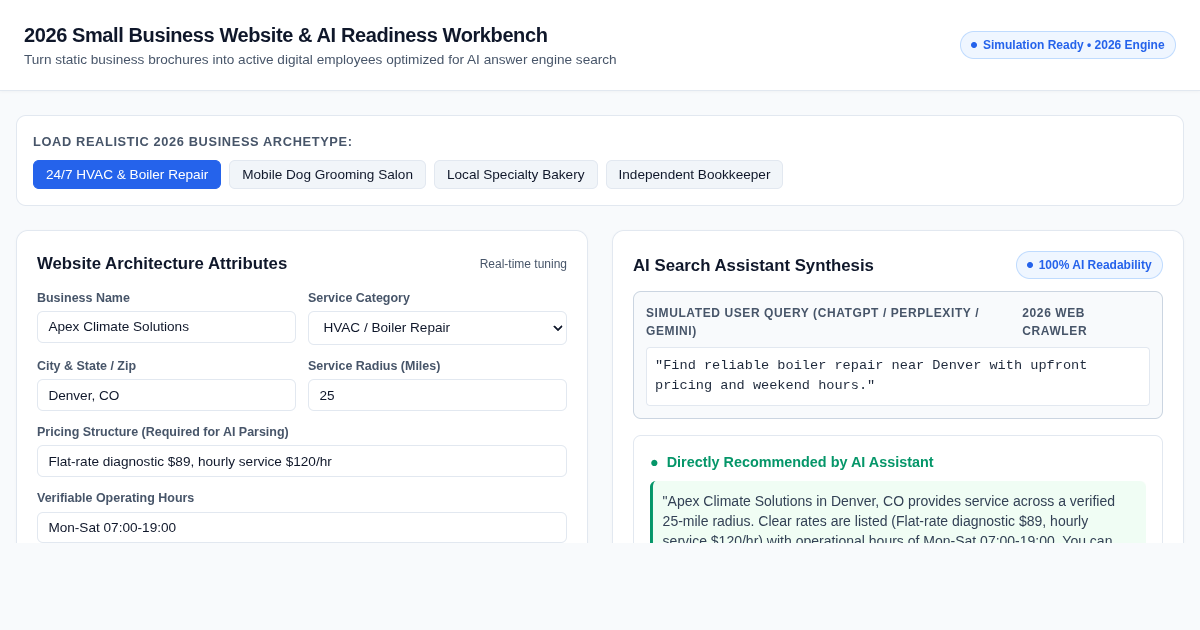The height and width of the screenshot is (630, 1200).
Task: Click the simulated user query text box
Action: coord(898,376)
